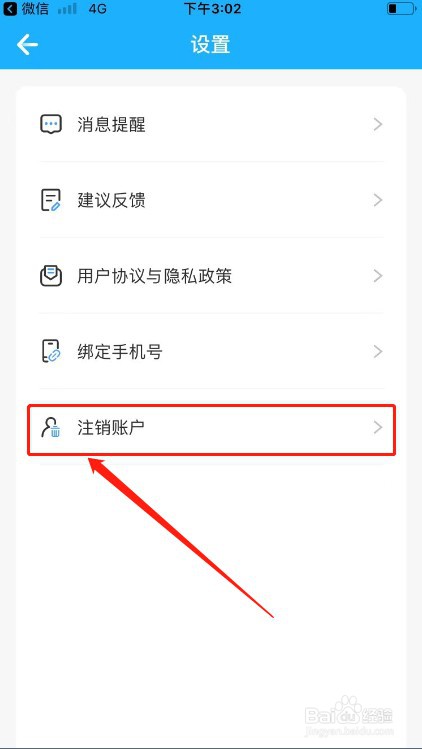Screen dimensions: 422x749
Task: Select 绑定手机号 label
Action: point(120,352)
